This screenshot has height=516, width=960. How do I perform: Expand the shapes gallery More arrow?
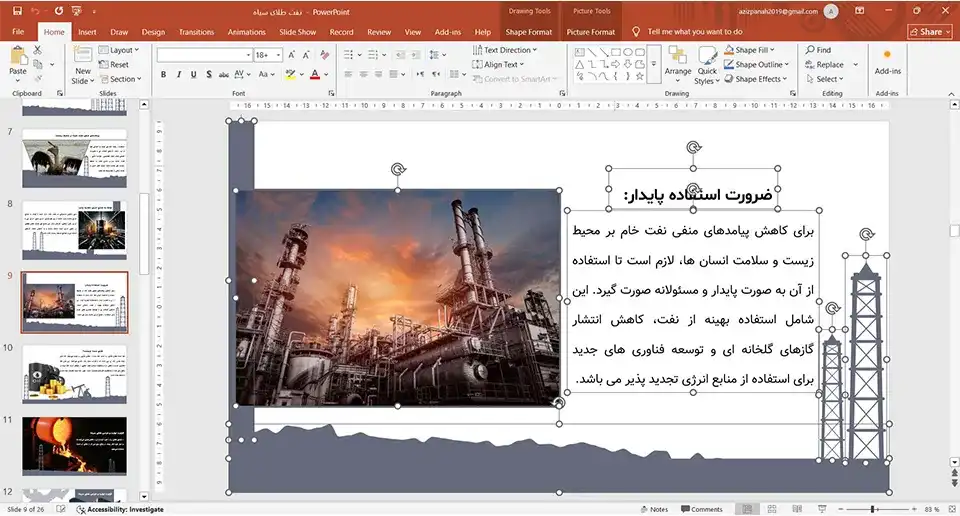tap(654, 64)
